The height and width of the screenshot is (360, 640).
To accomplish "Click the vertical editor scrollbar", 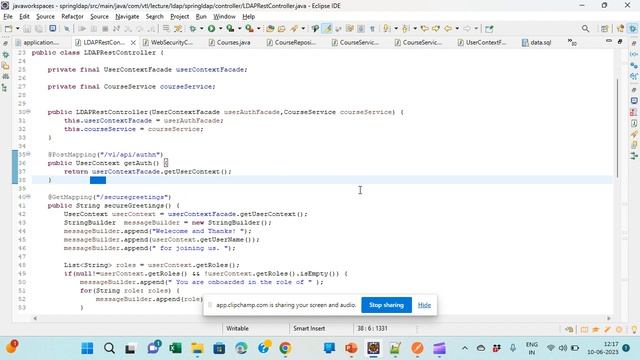I will click(618, 129).
